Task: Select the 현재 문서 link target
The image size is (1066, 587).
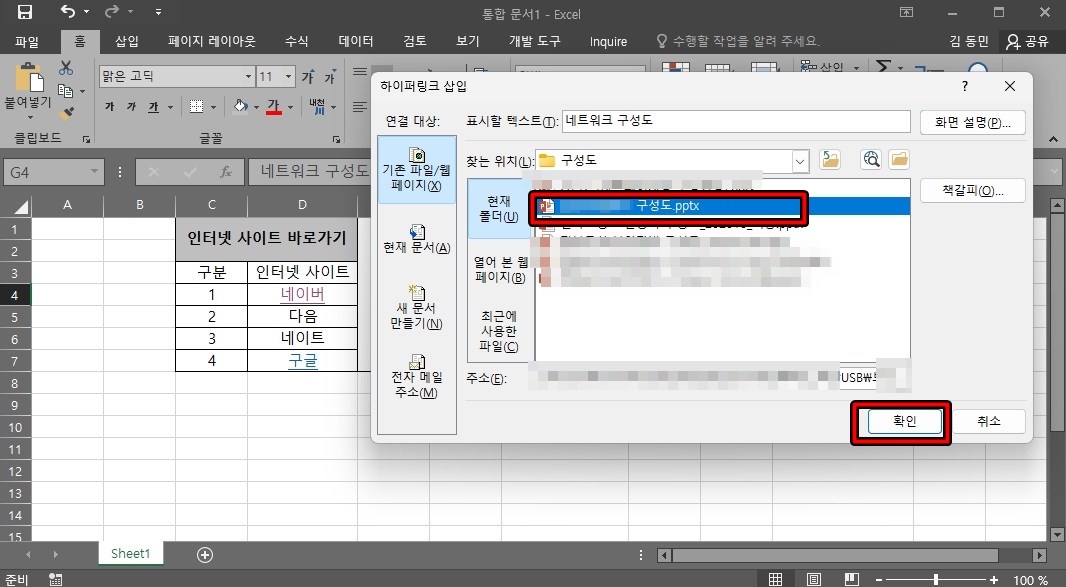Action: point(417,239)
